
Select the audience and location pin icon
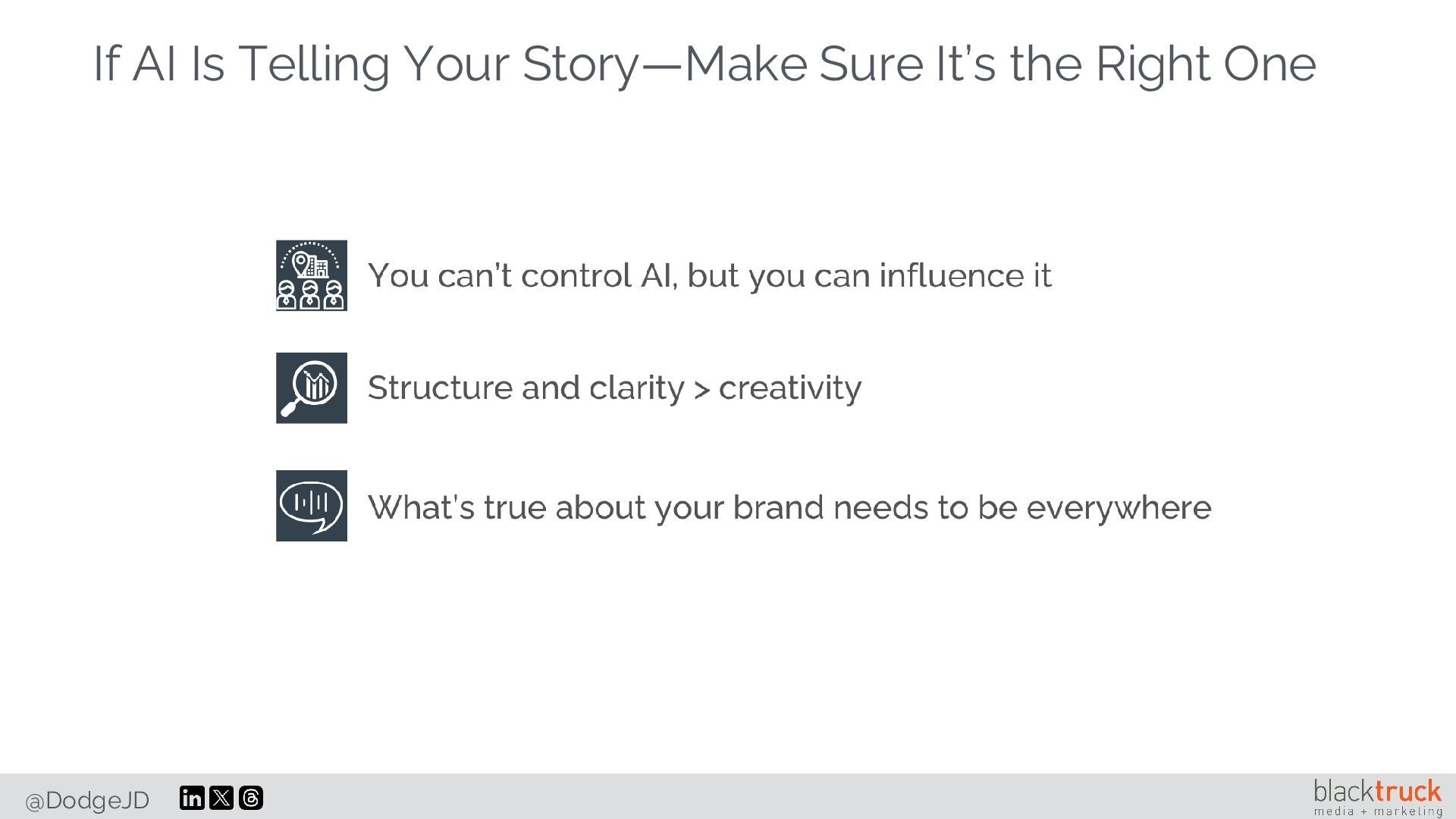pyautogui.click(x=311, y=275)
